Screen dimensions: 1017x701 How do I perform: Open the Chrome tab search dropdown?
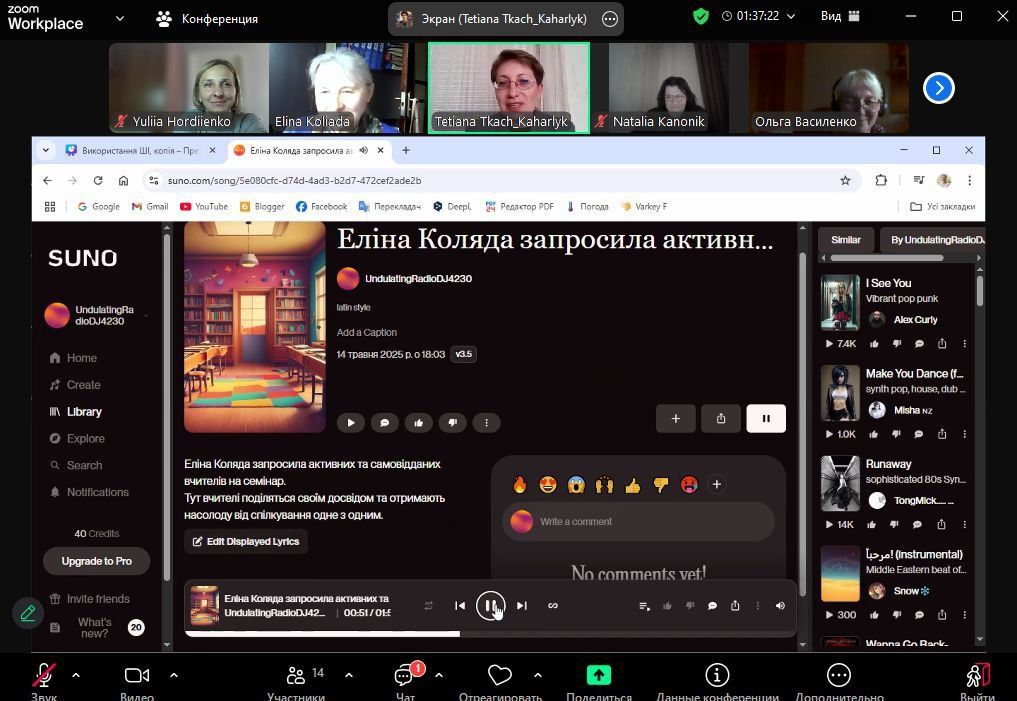tap(46, 150)
